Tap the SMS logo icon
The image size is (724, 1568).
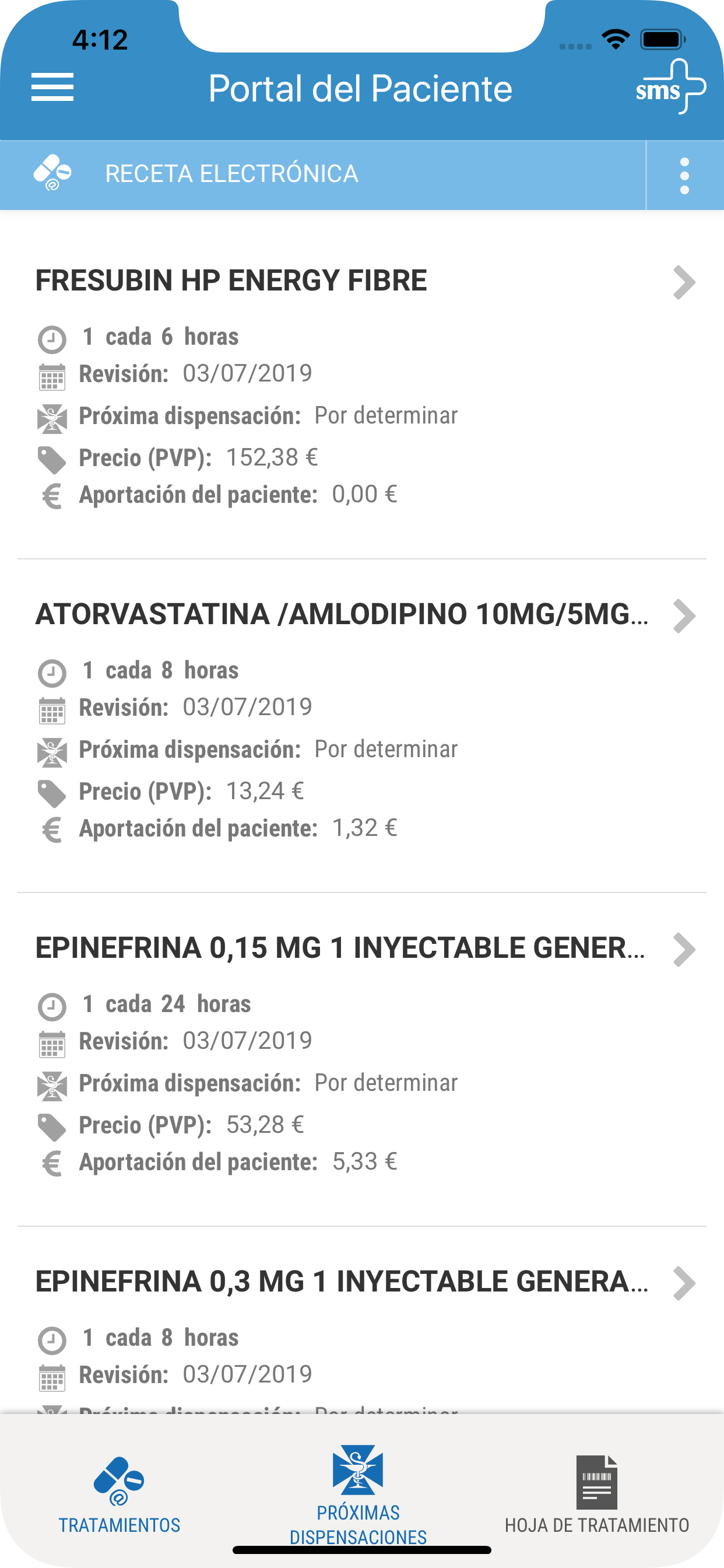[671, 86]
